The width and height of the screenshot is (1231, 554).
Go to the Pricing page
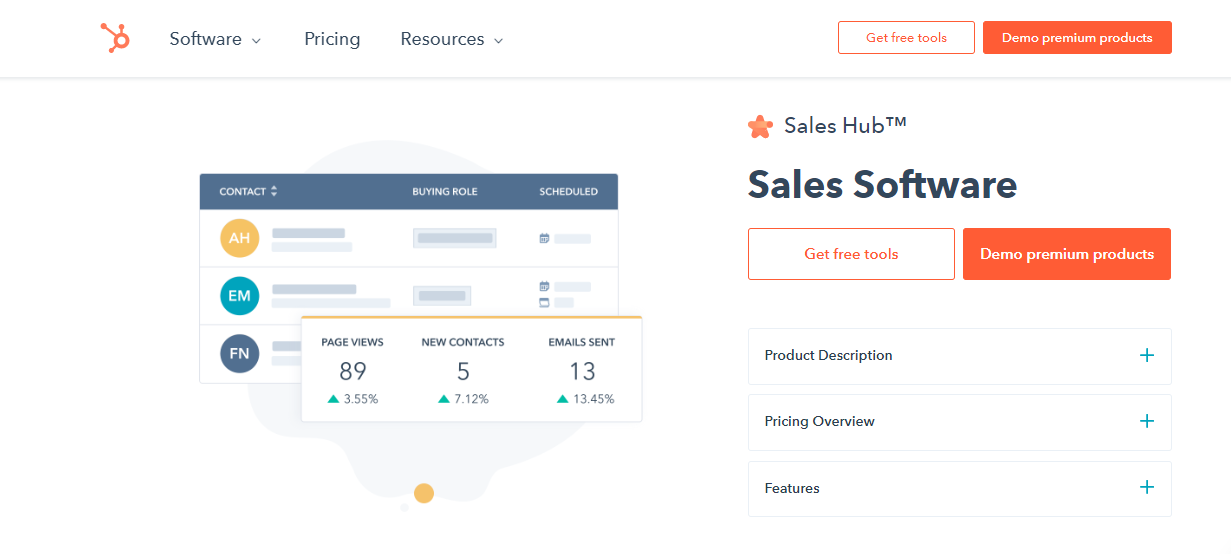332,39
